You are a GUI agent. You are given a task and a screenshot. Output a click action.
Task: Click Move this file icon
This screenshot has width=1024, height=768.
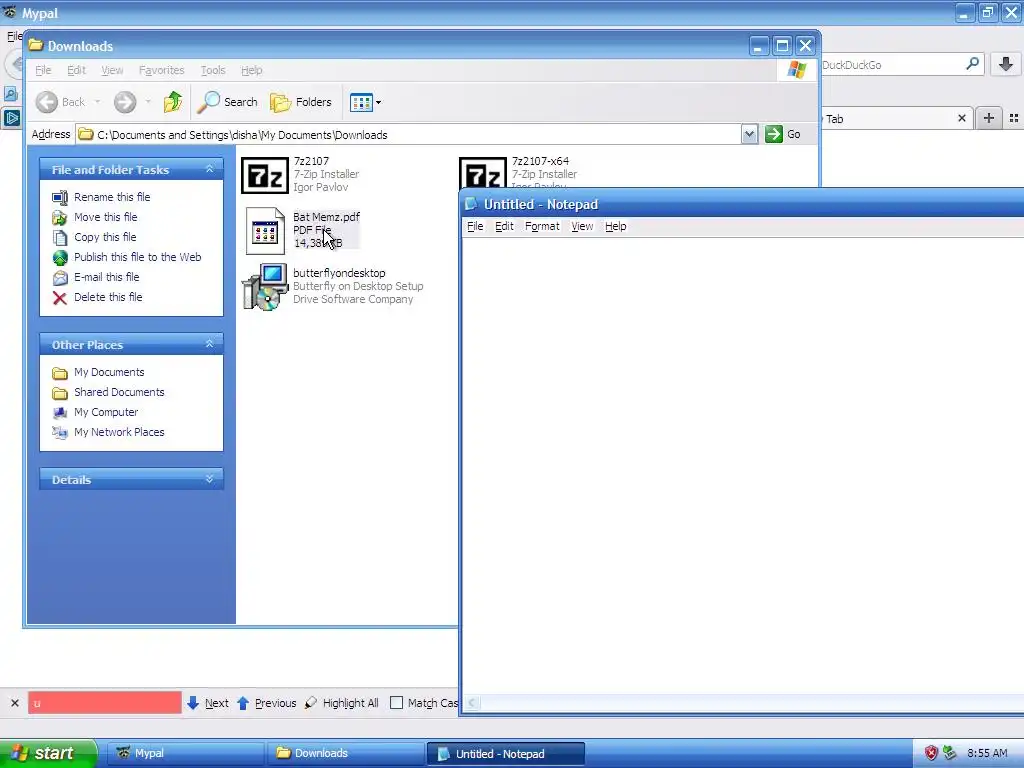60,217
